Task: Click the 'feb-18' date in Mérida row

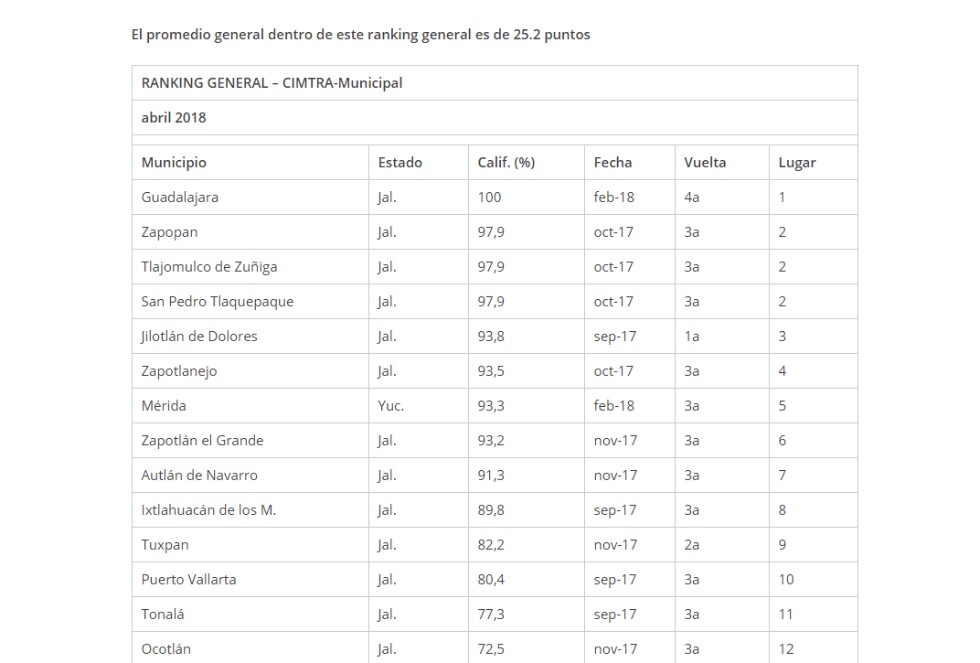Action: [614, 406]
